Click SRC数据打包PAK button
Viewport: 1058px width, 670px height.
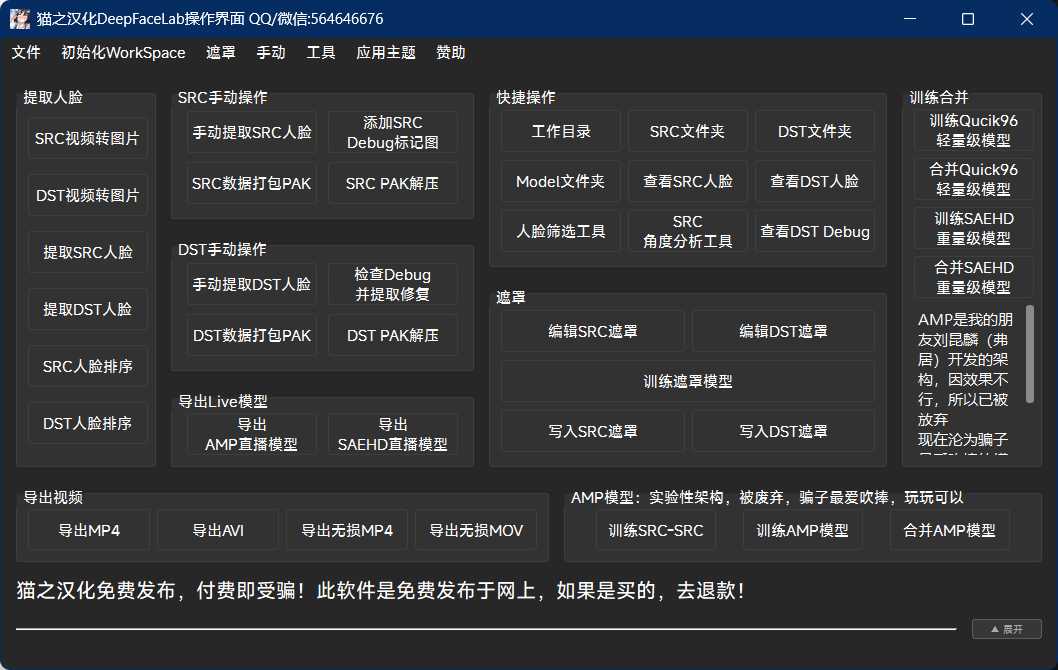[252, 183]
